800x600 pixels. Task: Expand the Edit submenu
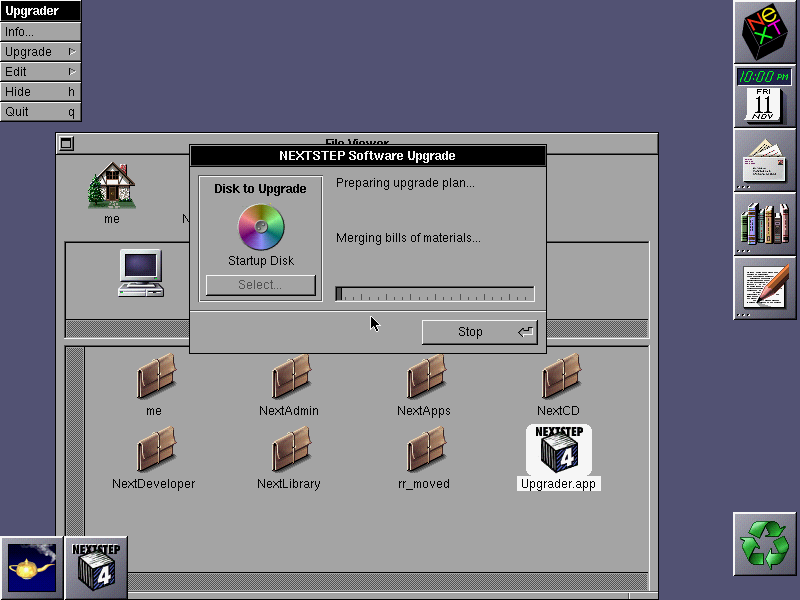40,72
